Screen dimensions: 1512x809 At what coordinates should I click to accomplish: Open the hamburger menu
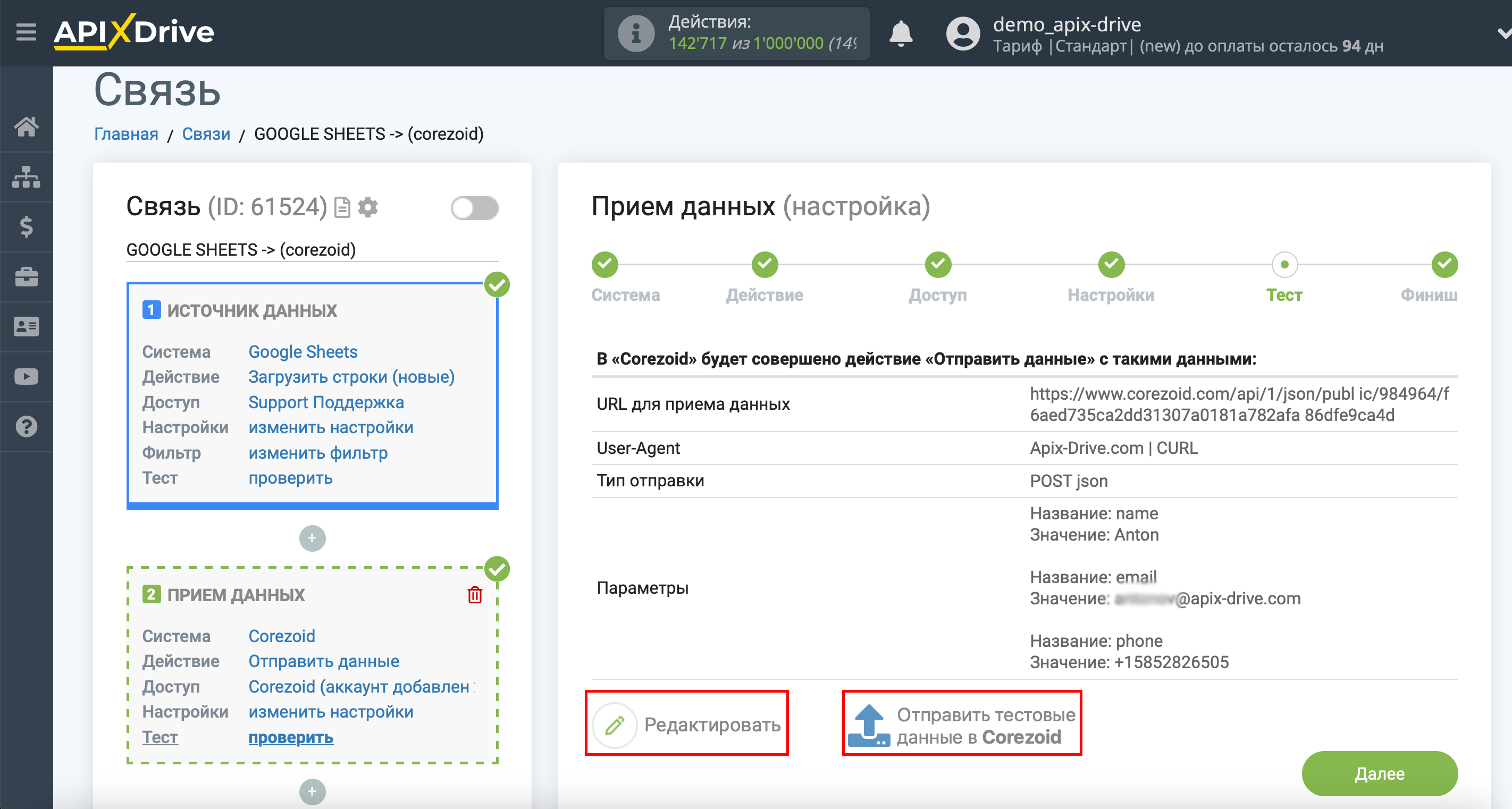(26, 32)
